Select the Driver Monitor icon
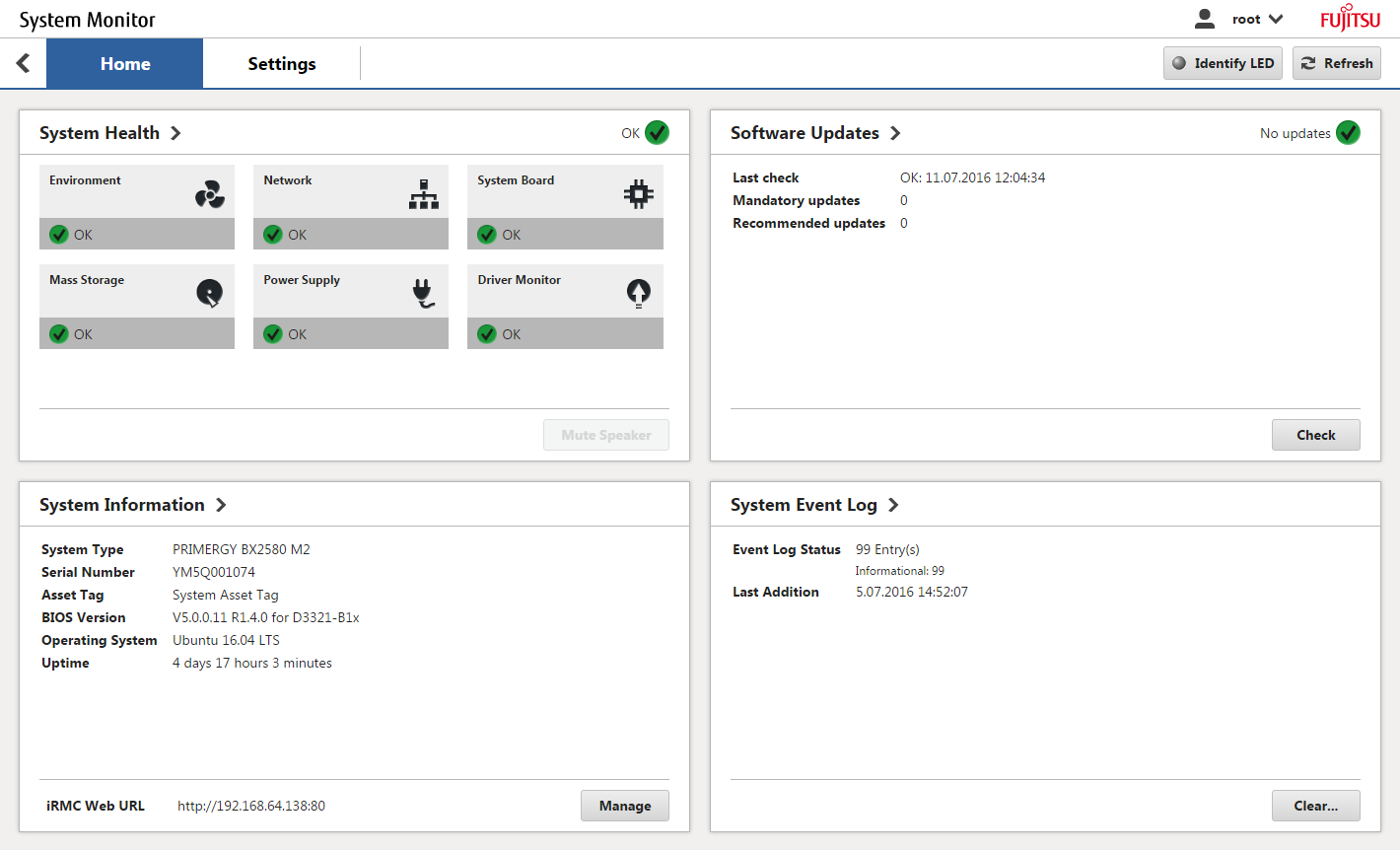This screenshot has height=850, width=1400. pyautogui.click(x=638, y=293)
